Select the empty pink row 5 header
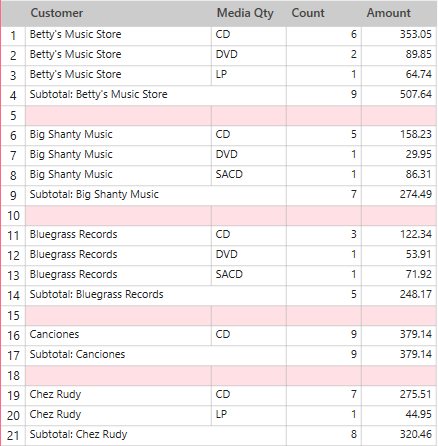 [13, 116]
